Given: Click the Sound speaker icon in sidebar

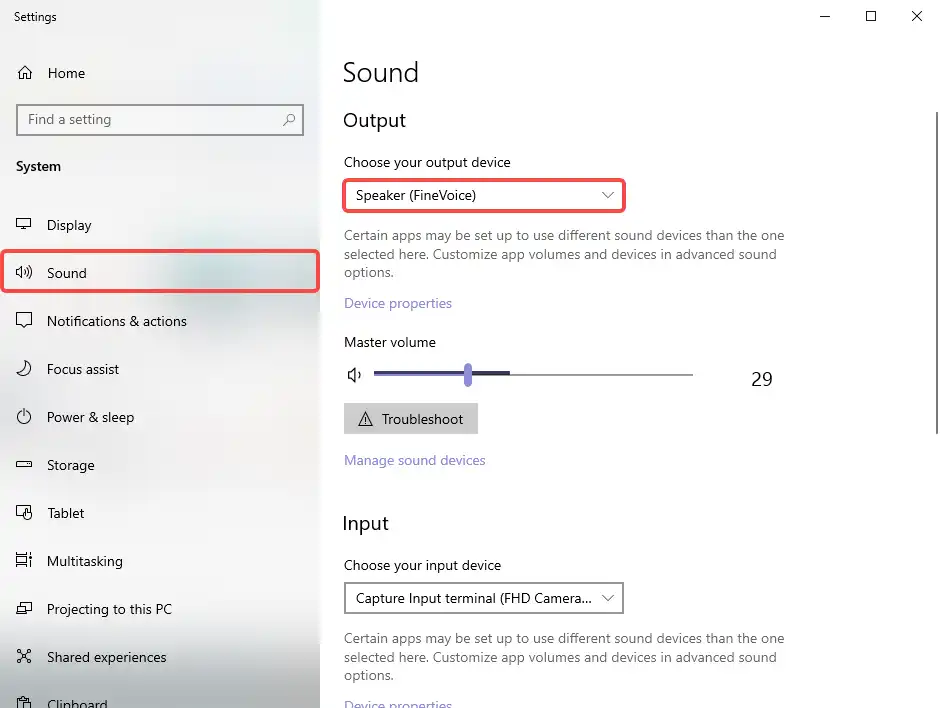Looking at the screenshot, I should pyautogui.click(x=24, y=272).
